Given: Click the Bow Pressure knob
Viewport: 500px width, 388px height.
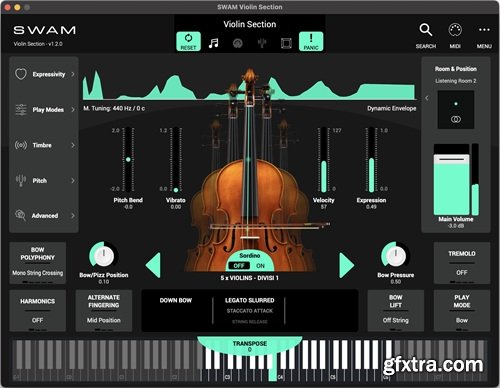Looking at the screenshot, I should [x=396, y=256].
